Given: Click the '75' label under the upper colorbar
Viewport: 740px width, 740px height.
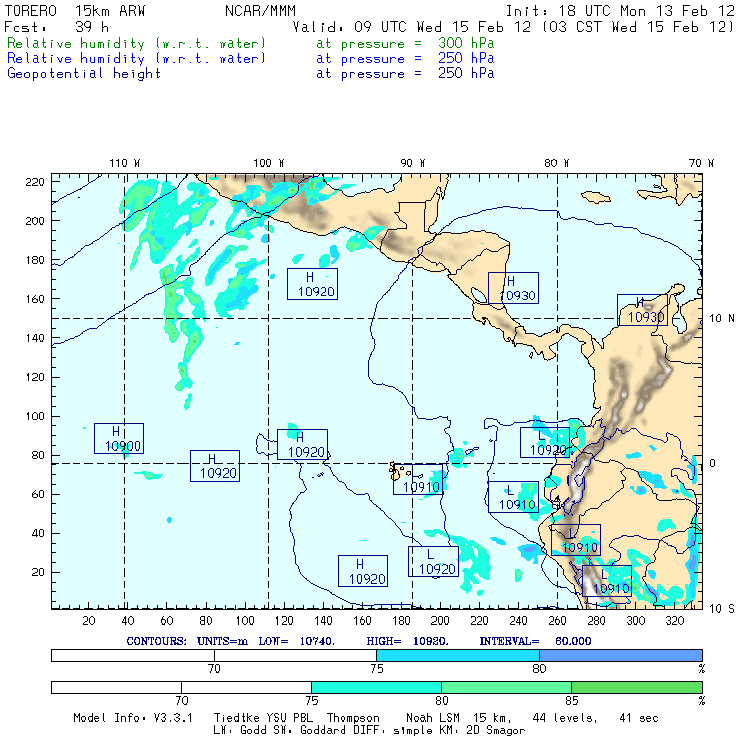Looking at the screenshot, I should [x=377, y=669].
